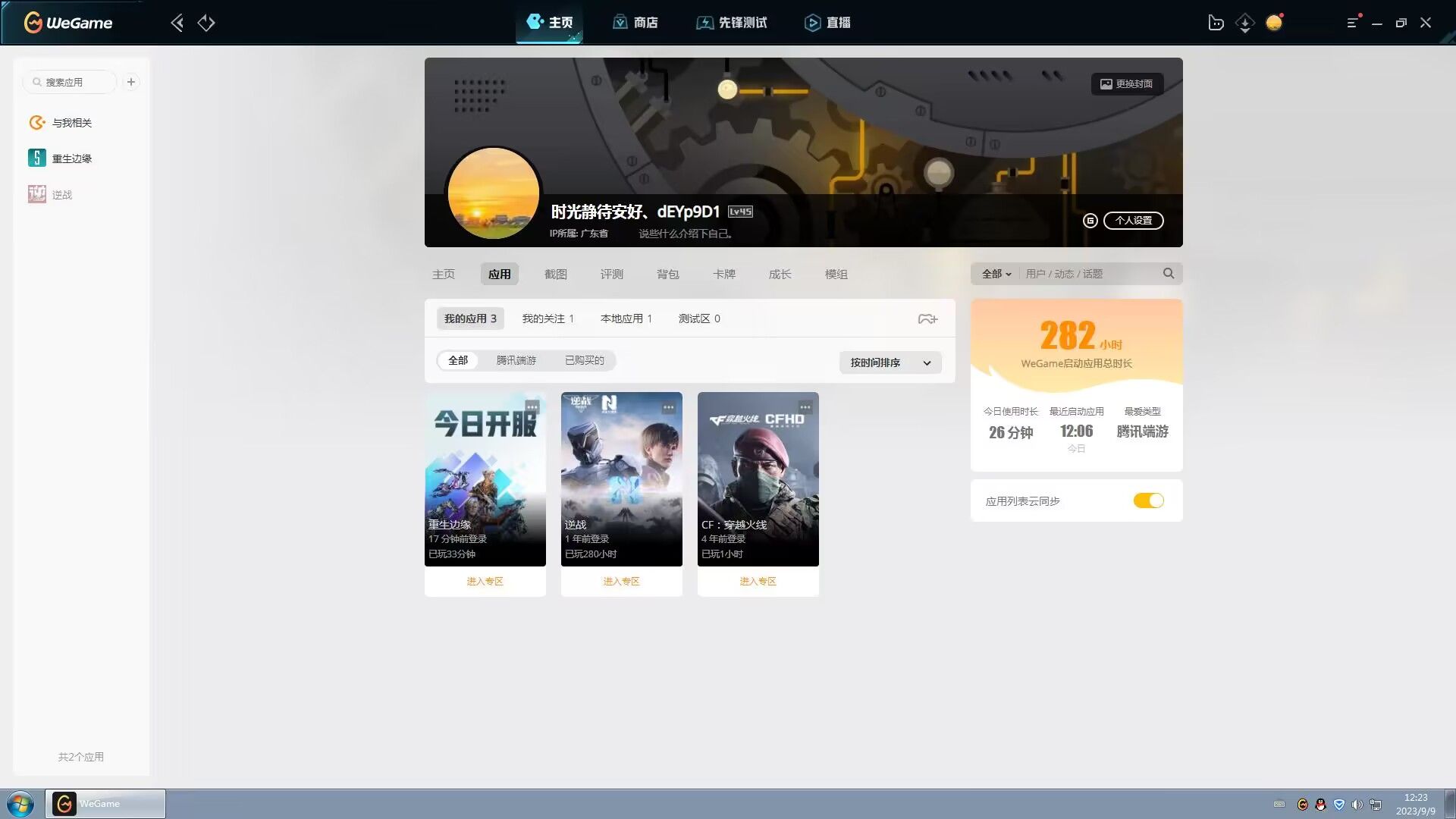Select the 全部 filter pill
This screenshot has width=1456, height=819.
[458, 360]
